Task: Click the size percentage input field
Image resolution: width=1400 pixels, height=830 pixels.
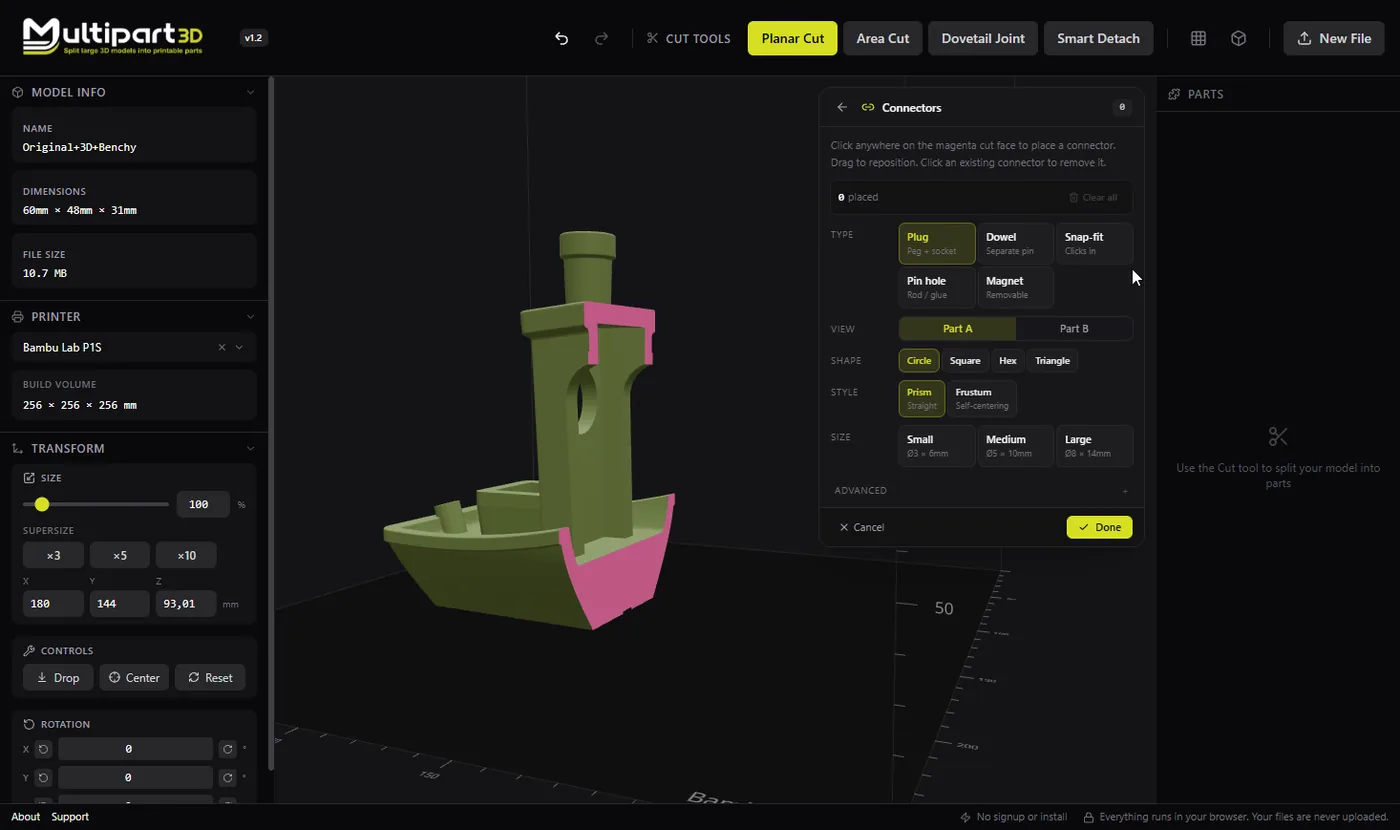Action: [x=203, y=504]
